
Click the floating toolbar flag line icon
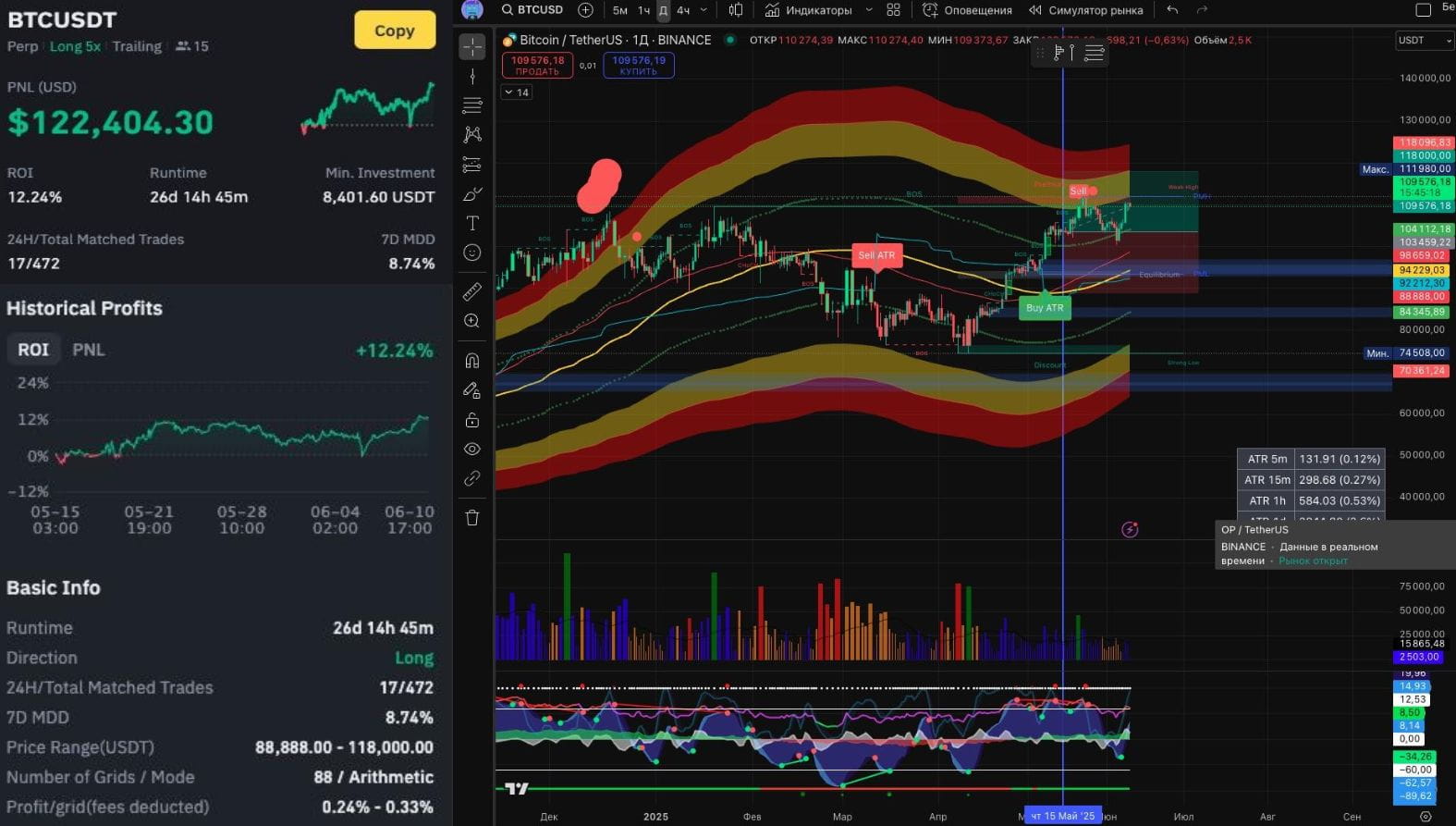[x=1064, y=54]
